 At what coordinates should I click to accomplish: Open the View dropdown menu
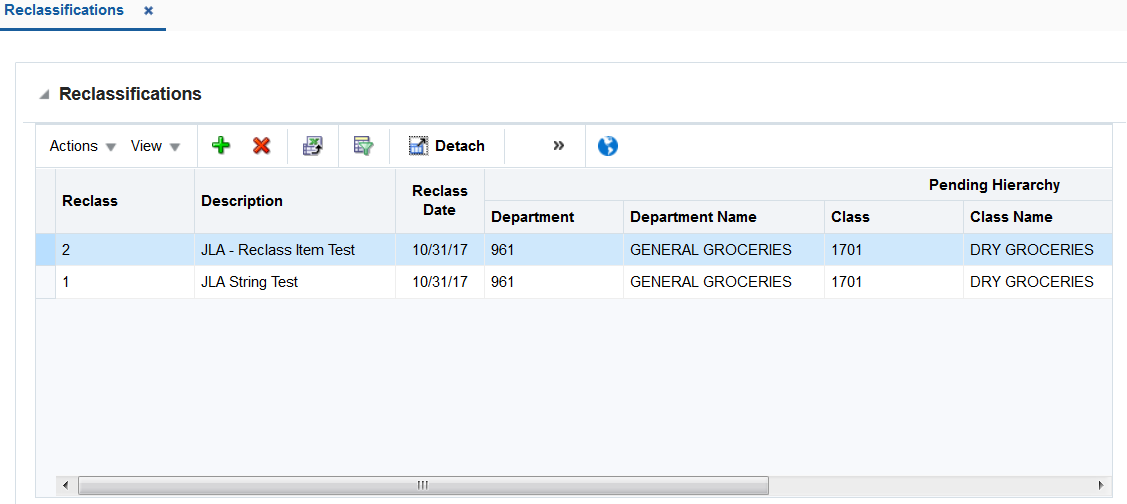[155, 146]
